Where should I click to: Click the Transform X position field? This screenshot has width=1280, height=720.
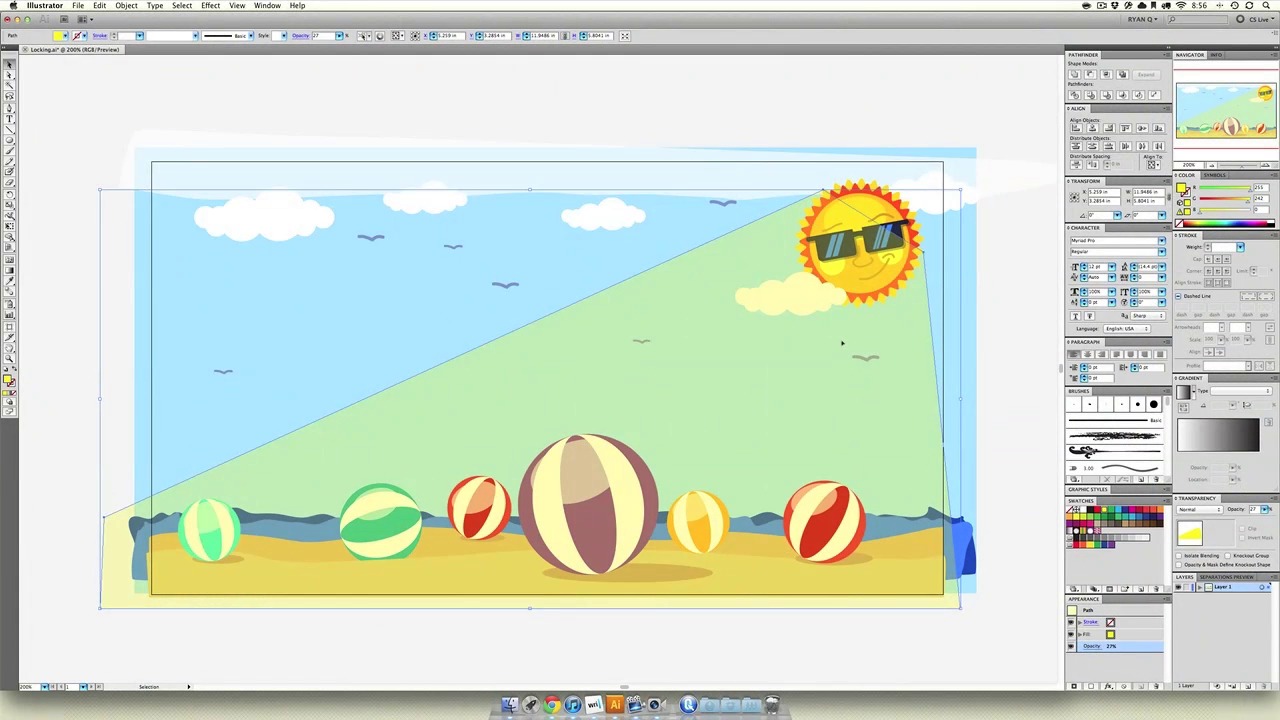1104,192
